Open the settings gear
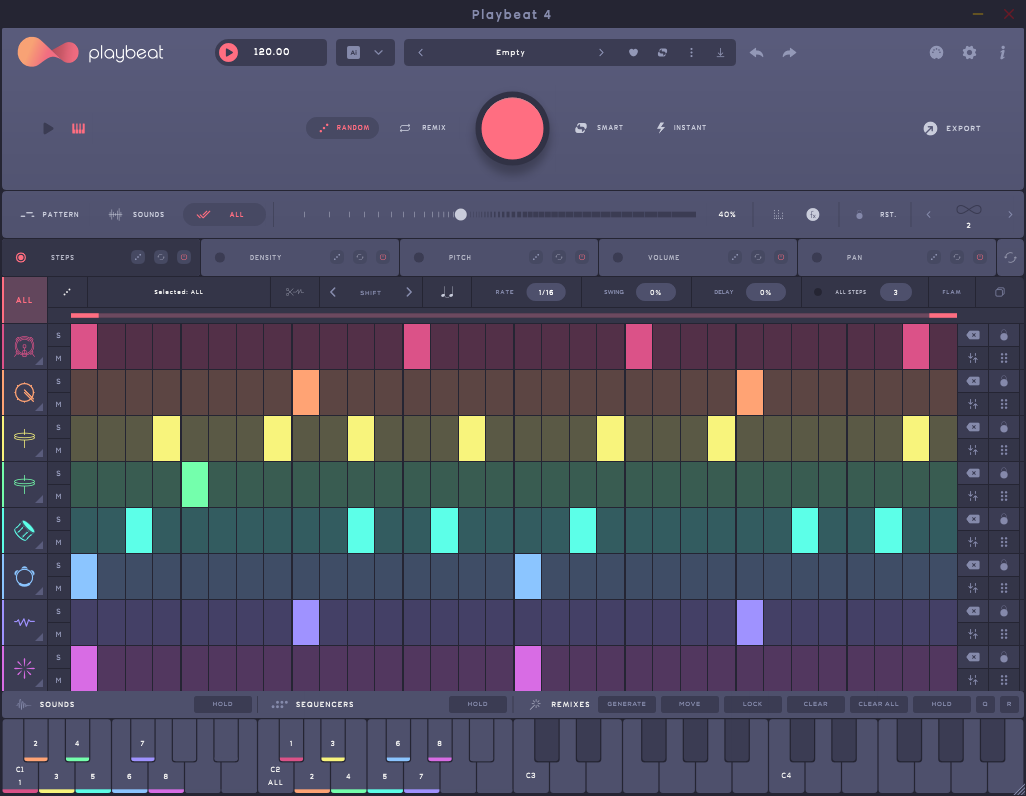Viewport: 1026px width, 796px height. click(969, 52)
